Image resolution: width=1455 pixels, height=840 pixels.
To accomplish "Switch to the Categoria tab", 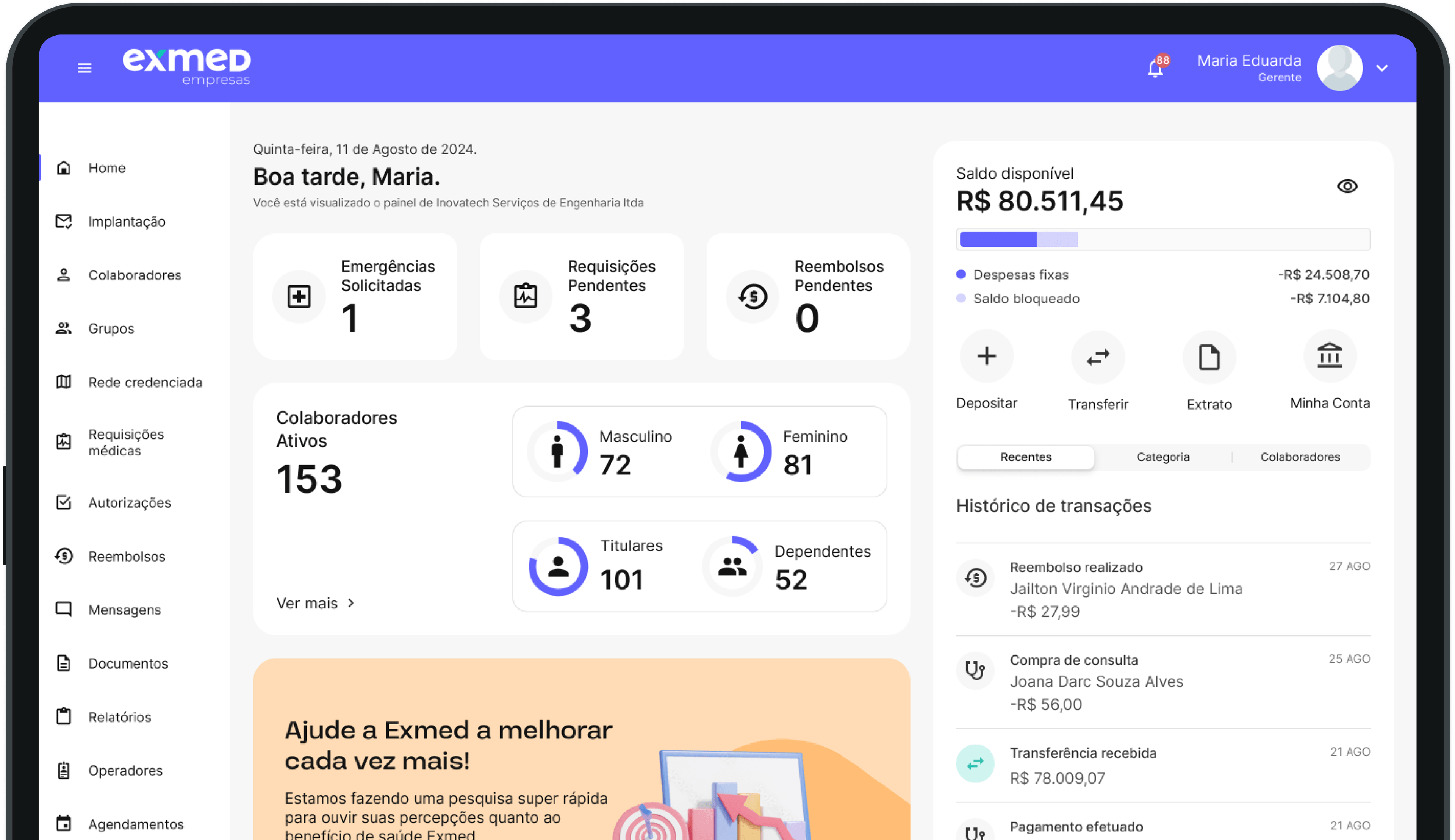I will point(1162,457).
